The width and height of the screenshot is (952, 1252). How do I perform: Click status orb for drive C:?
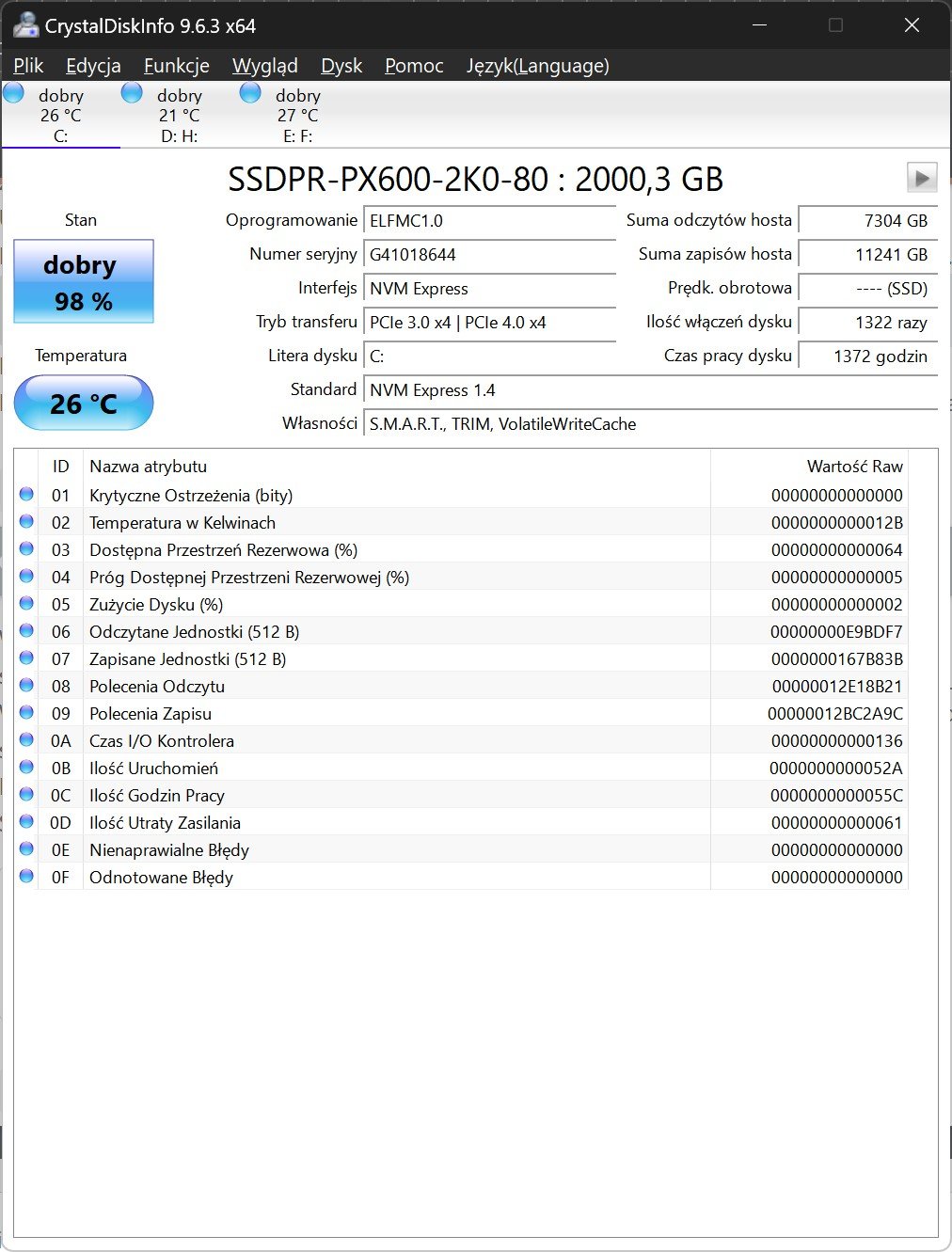tap(14, 93)
